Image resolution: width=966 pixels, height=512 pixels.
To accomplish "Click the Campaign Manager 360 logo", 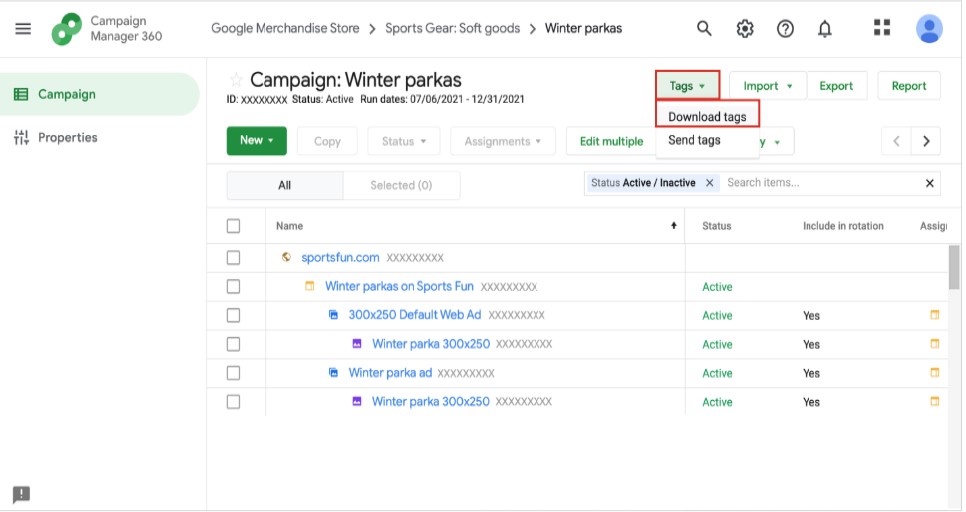I will coord(67,29).
